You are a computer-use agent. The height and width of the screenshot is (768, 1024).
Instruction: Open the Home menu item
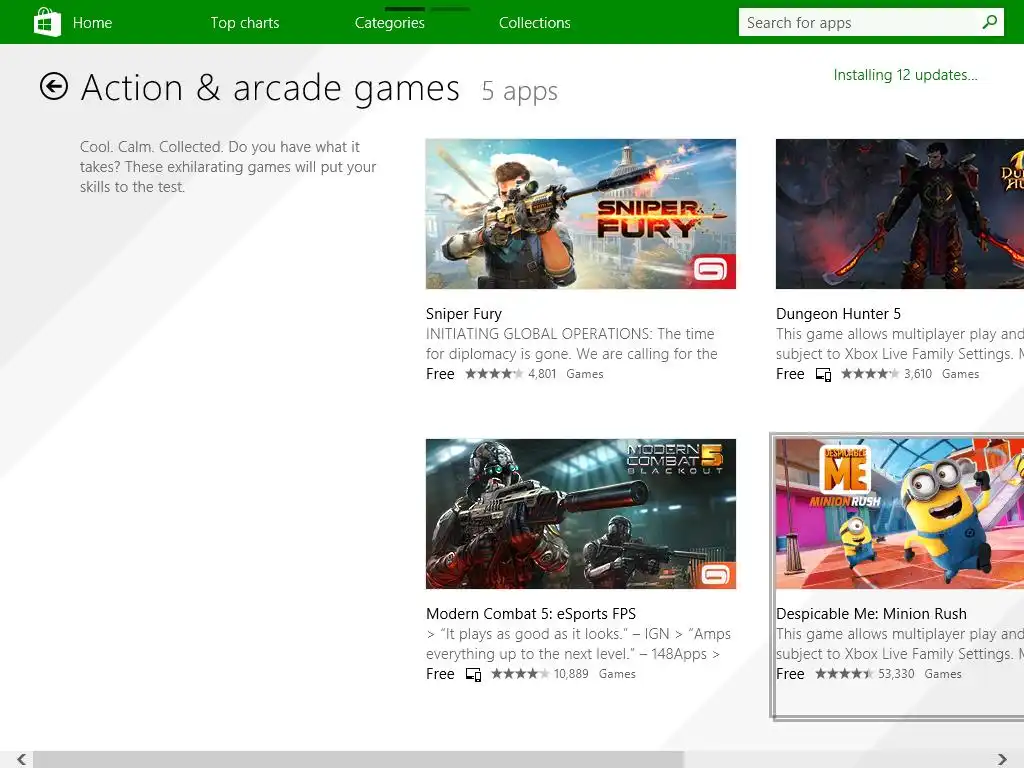pos(92,23)
